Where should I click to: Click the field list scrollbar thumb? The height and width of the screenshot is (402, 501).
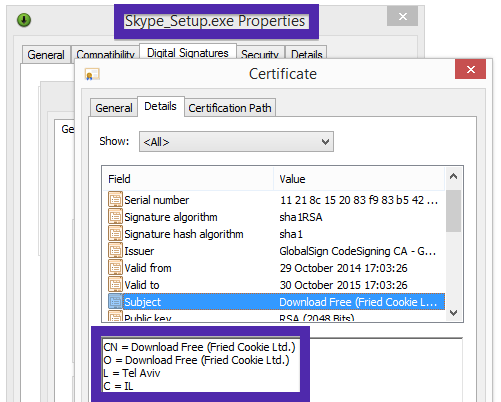[453, 211]
